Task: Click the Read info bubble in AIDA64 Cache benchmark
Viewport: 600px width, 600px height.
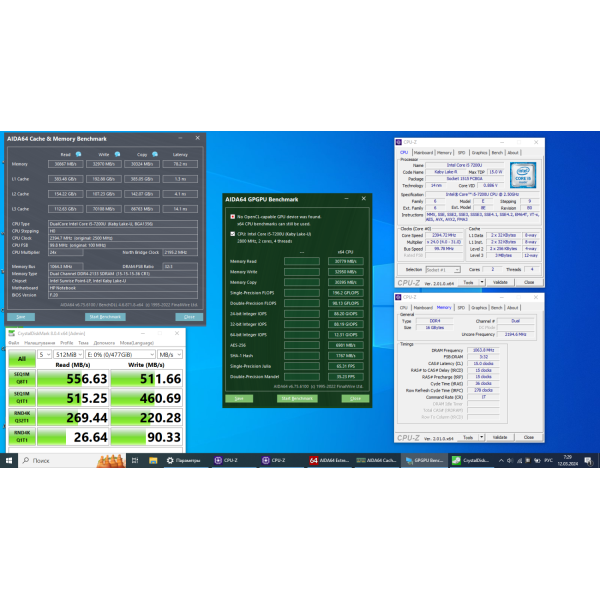Action: (78, 154)
